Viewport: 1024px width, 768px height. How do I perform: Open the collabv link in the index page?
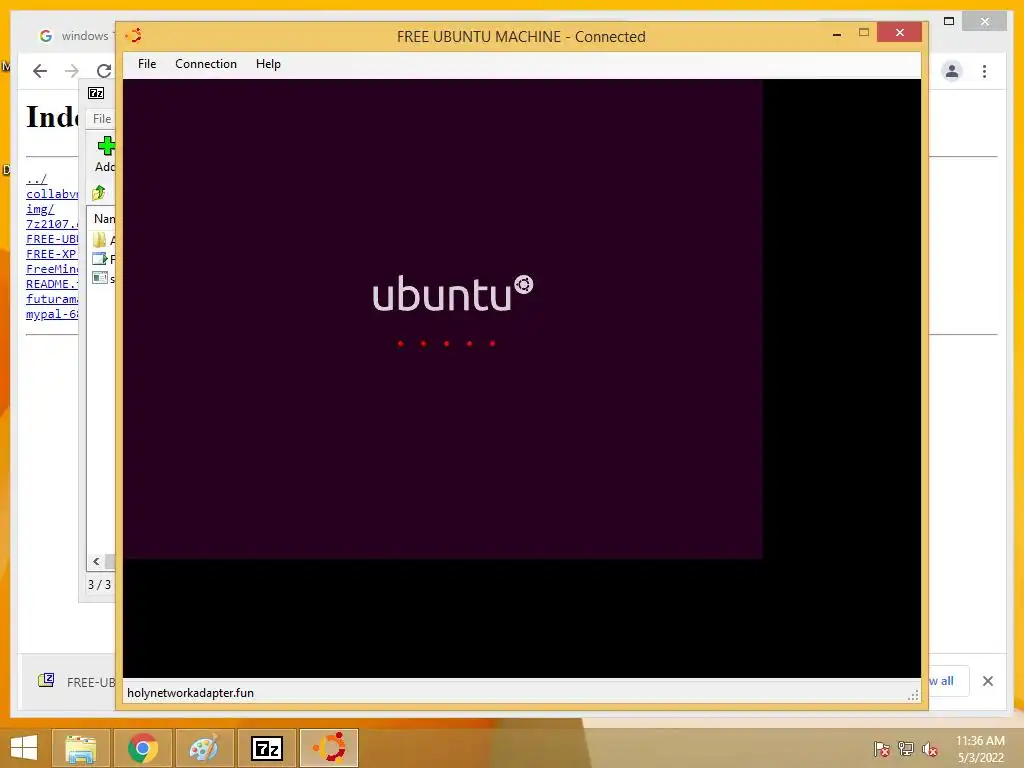52,194
